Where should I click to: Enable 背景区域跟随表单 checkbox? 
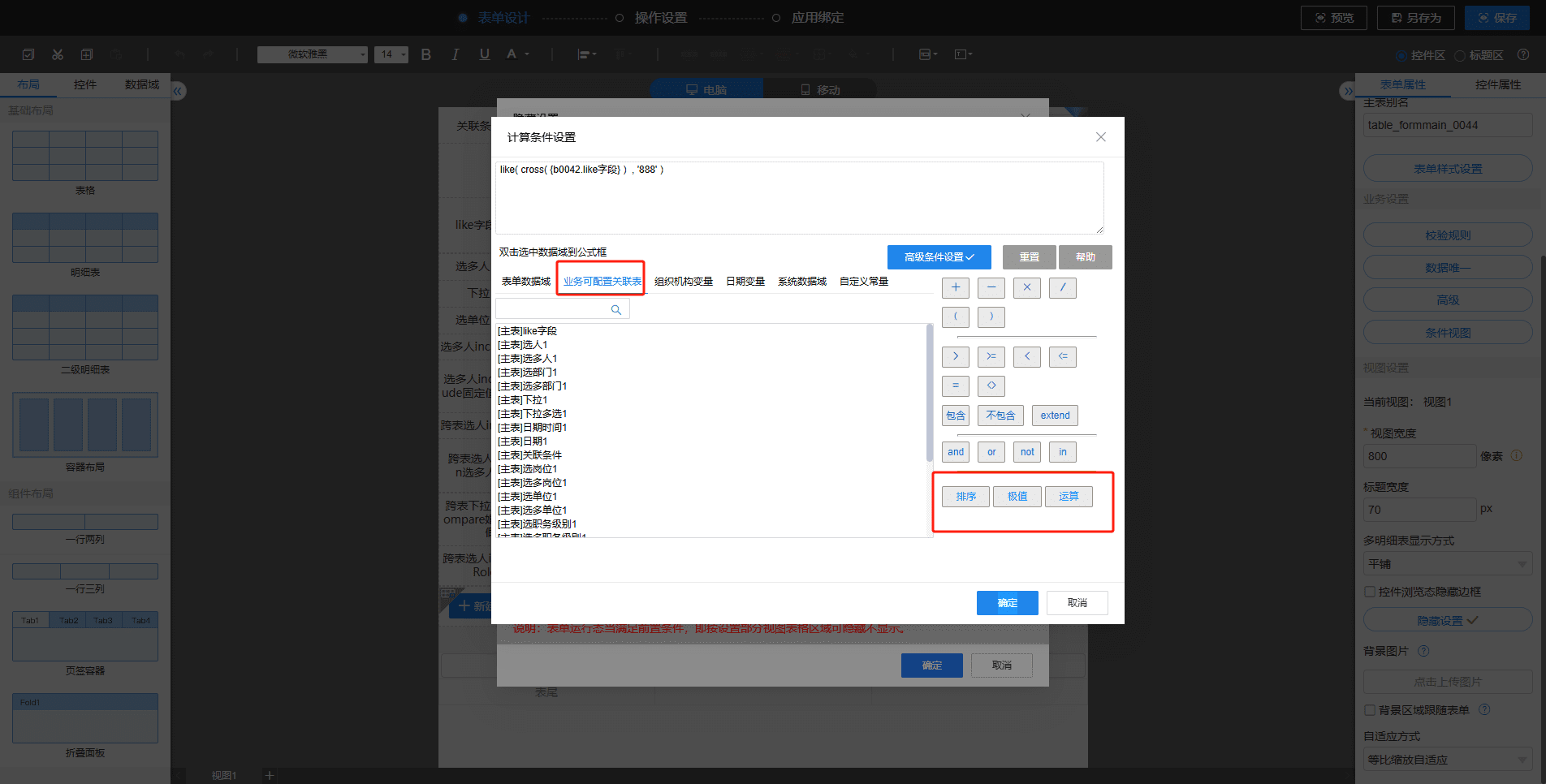click(1370, 710)
